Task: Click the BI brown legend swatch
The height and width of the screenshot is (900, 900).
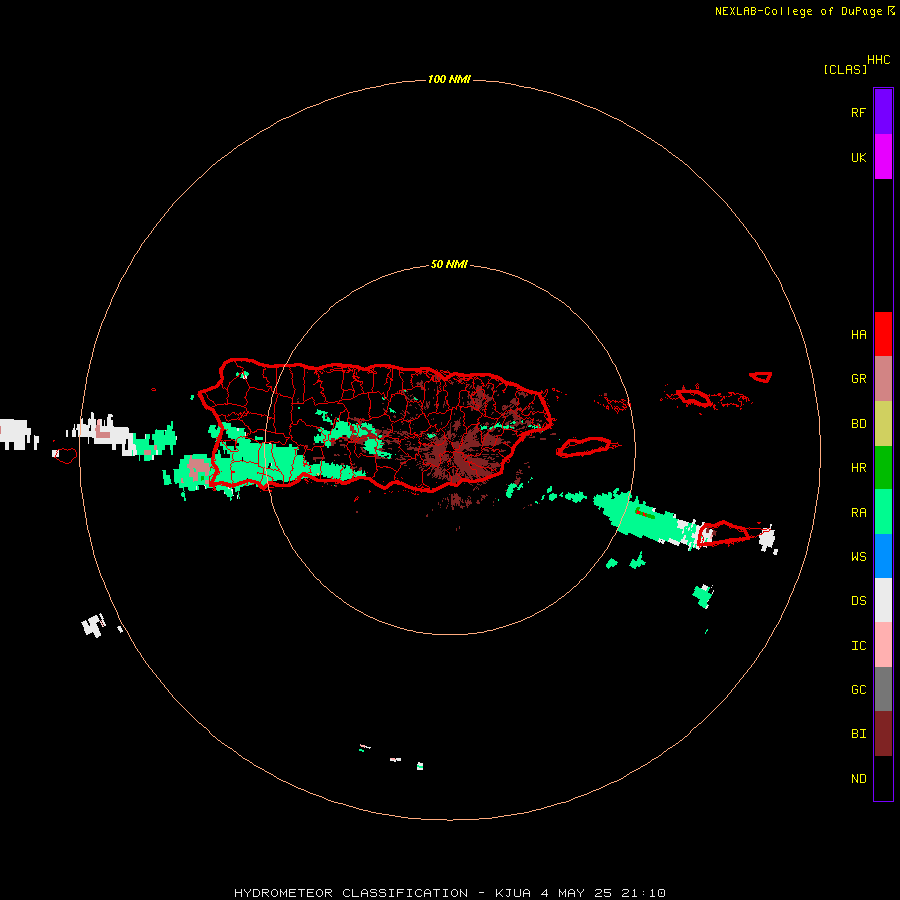Action: coord(883,734)
